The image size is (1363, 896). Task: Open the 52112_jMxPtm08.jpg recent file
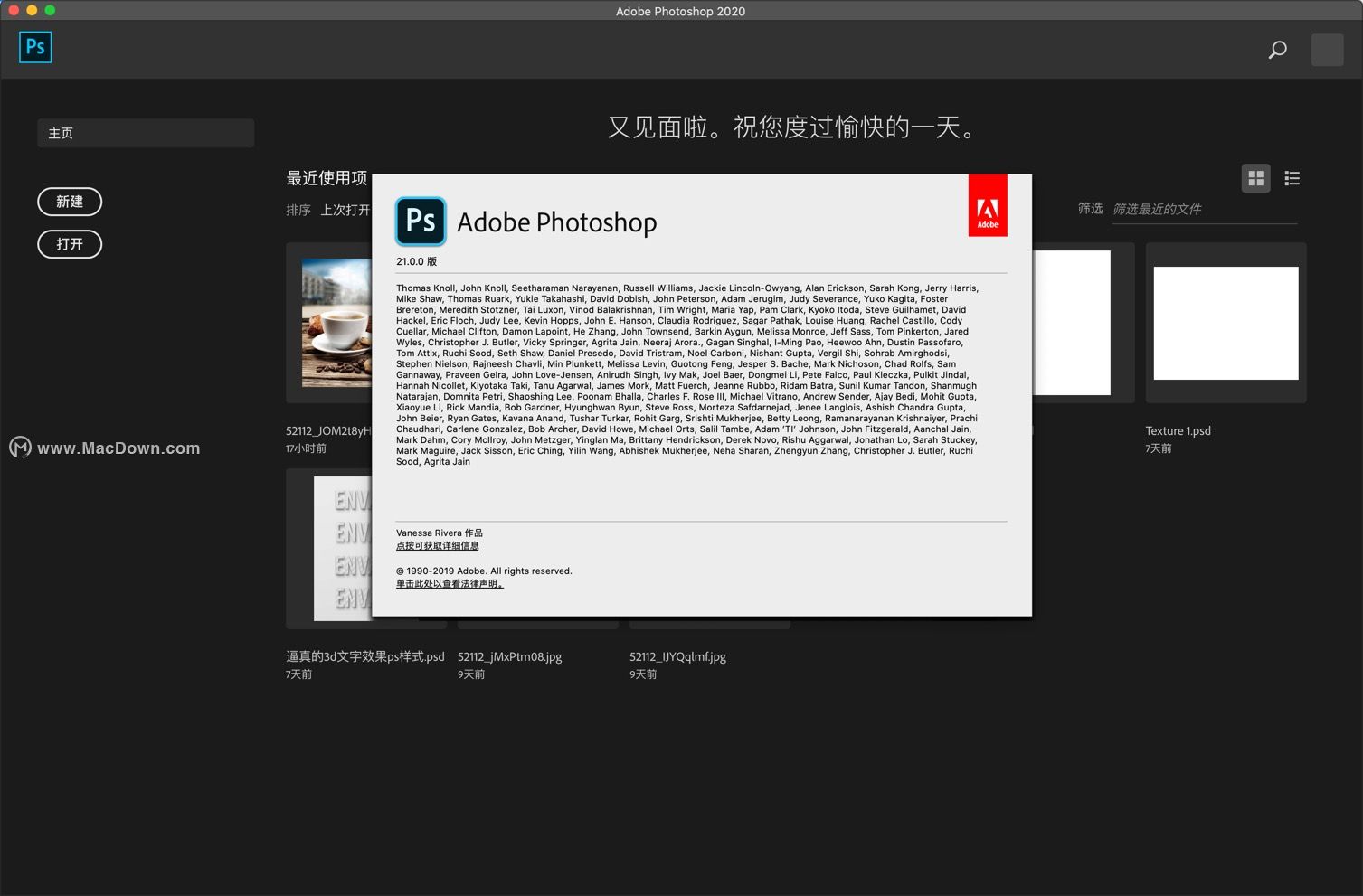tap(510, 657)
